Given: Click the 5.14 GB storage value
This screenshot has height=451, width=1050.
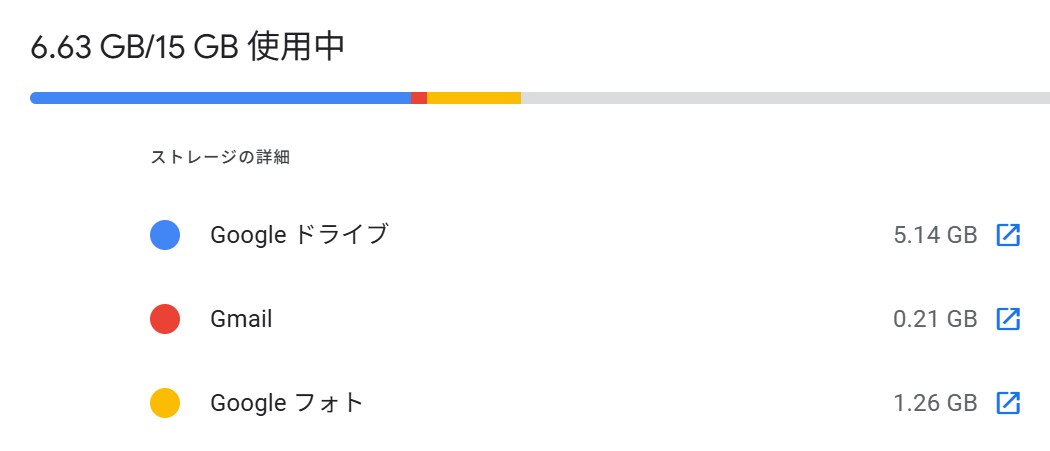Looking at the screenshot, I should pos(934,236).
